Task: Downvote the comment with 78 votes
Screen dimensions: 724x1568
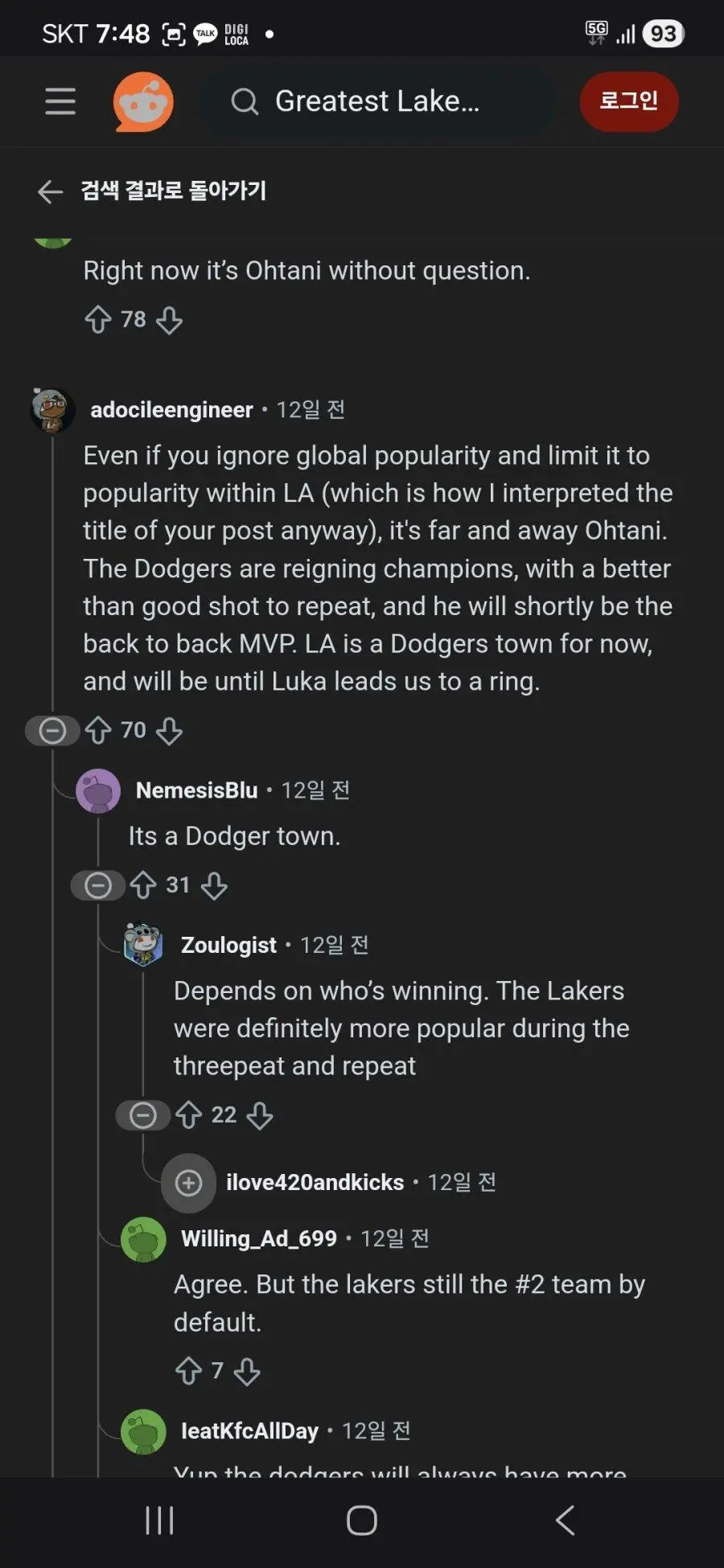Action: tap(169, 320)
